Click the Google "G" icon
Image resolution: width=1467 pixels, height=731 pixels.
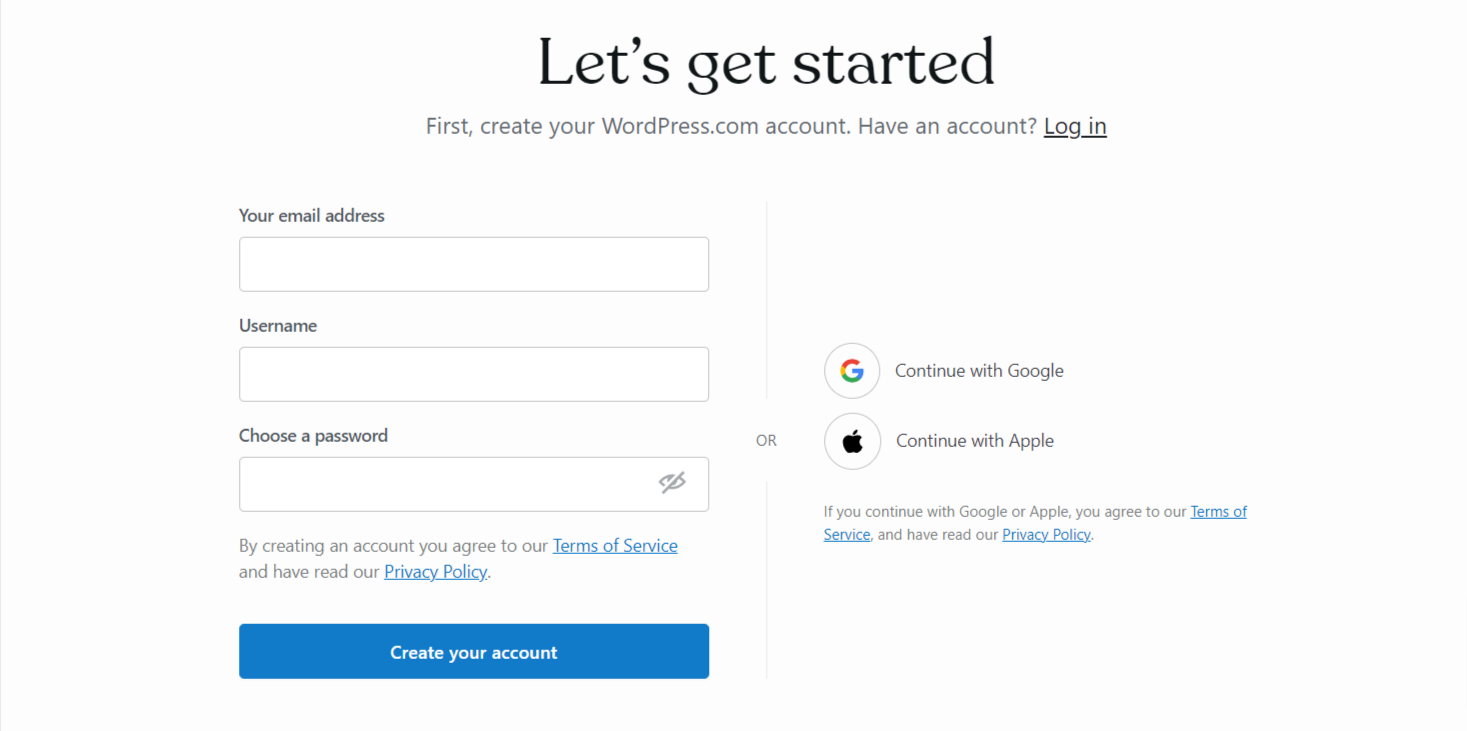tap(851, 370)
